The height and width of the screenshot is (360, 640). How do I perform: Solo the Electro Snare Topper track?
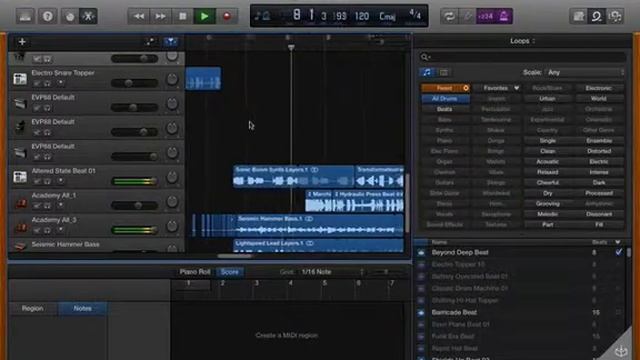47,84
